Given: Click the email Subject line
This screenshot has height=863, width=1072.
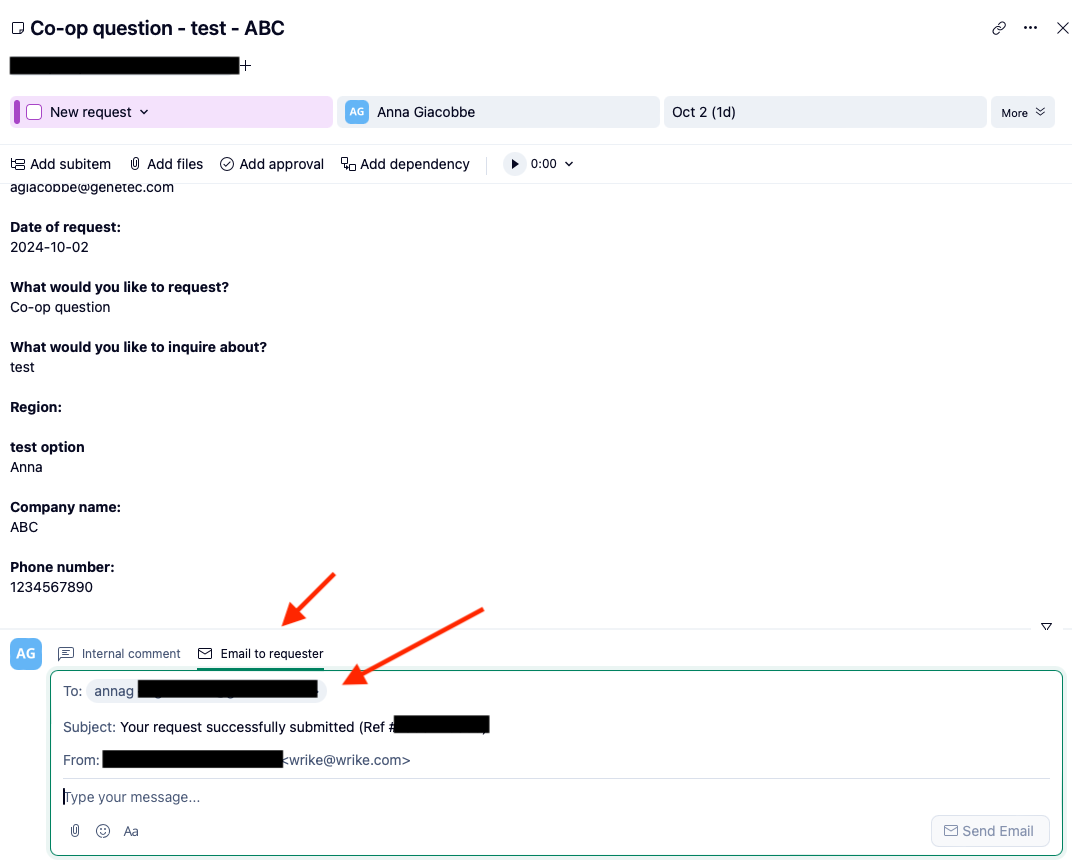Looking at the screenshot, I should pyautogui.click(x=276, y=727).
